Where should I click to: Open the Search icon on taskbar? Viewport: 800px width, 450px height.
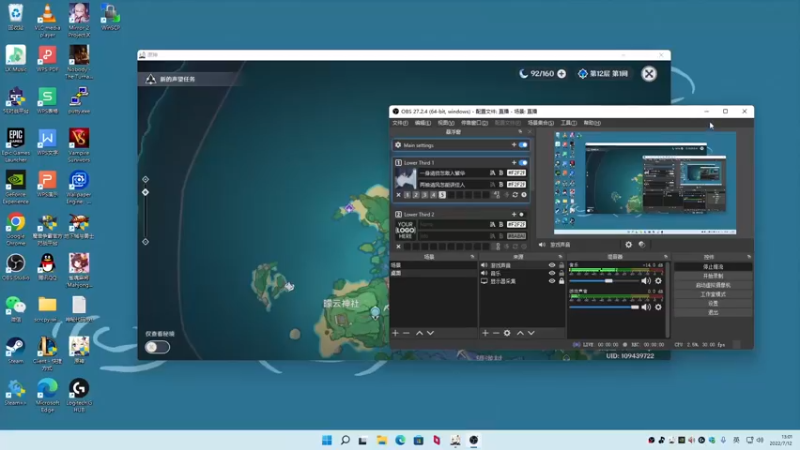345,440
